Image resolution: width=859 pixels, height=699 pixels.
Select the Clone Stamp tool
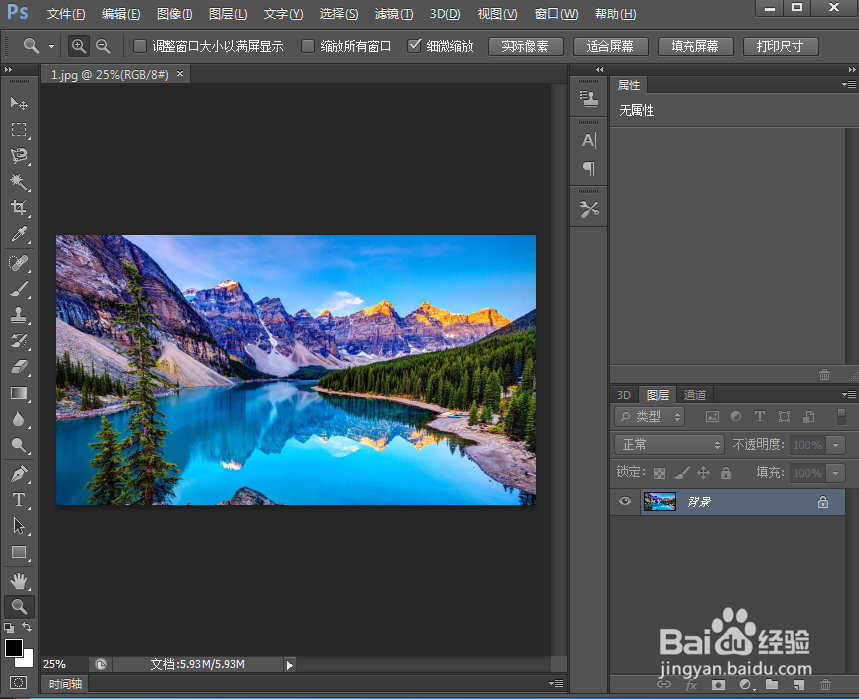19,315
